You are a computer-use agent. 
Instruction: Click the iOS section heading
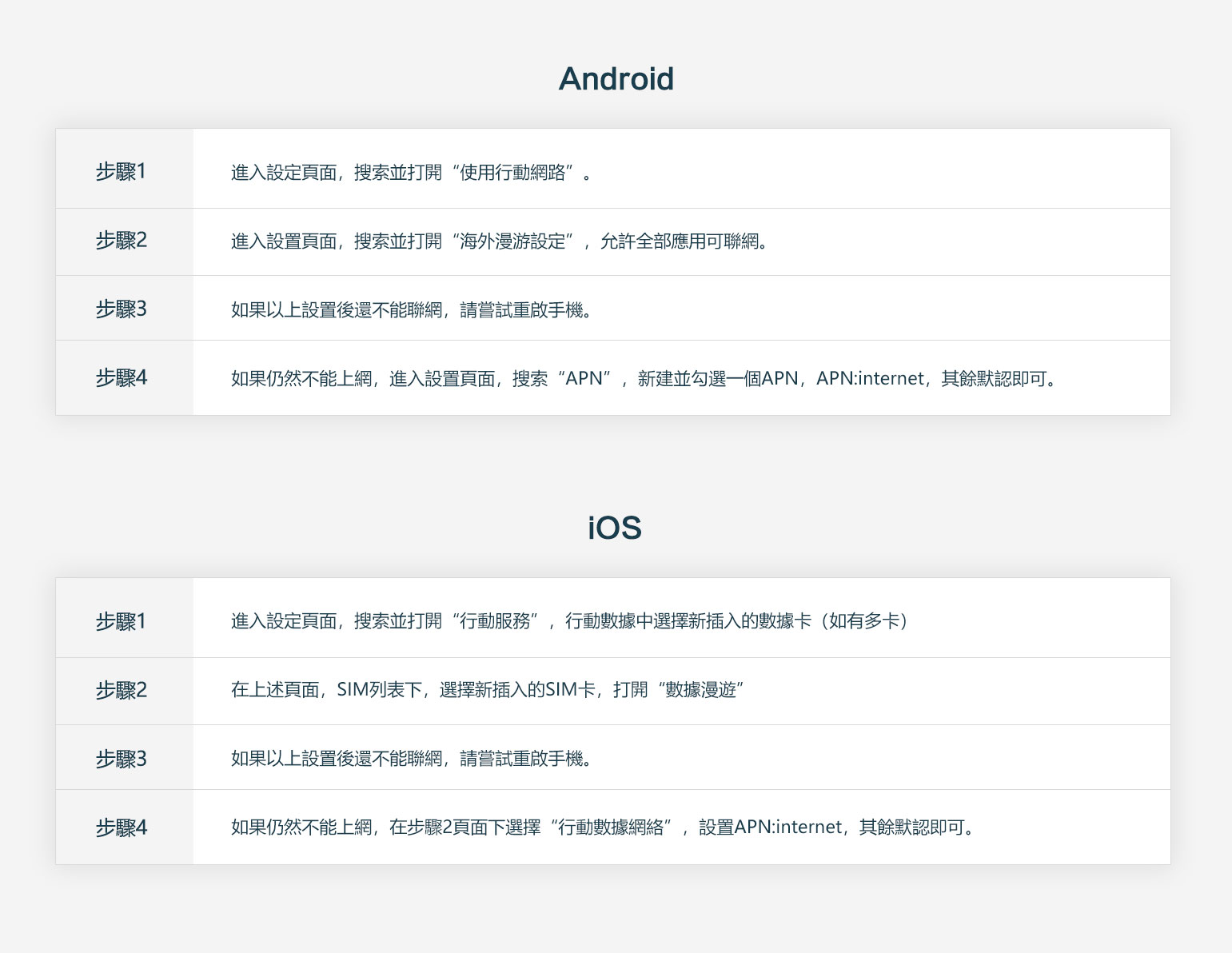pos(615,528)
